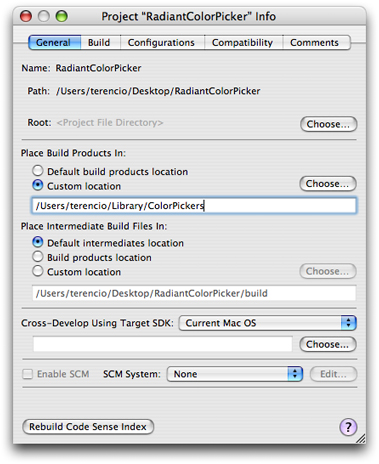Open the Cross-Develop Target SDK dropdown
The width and height of the screenshot is (379, 464).
(268, 323)
